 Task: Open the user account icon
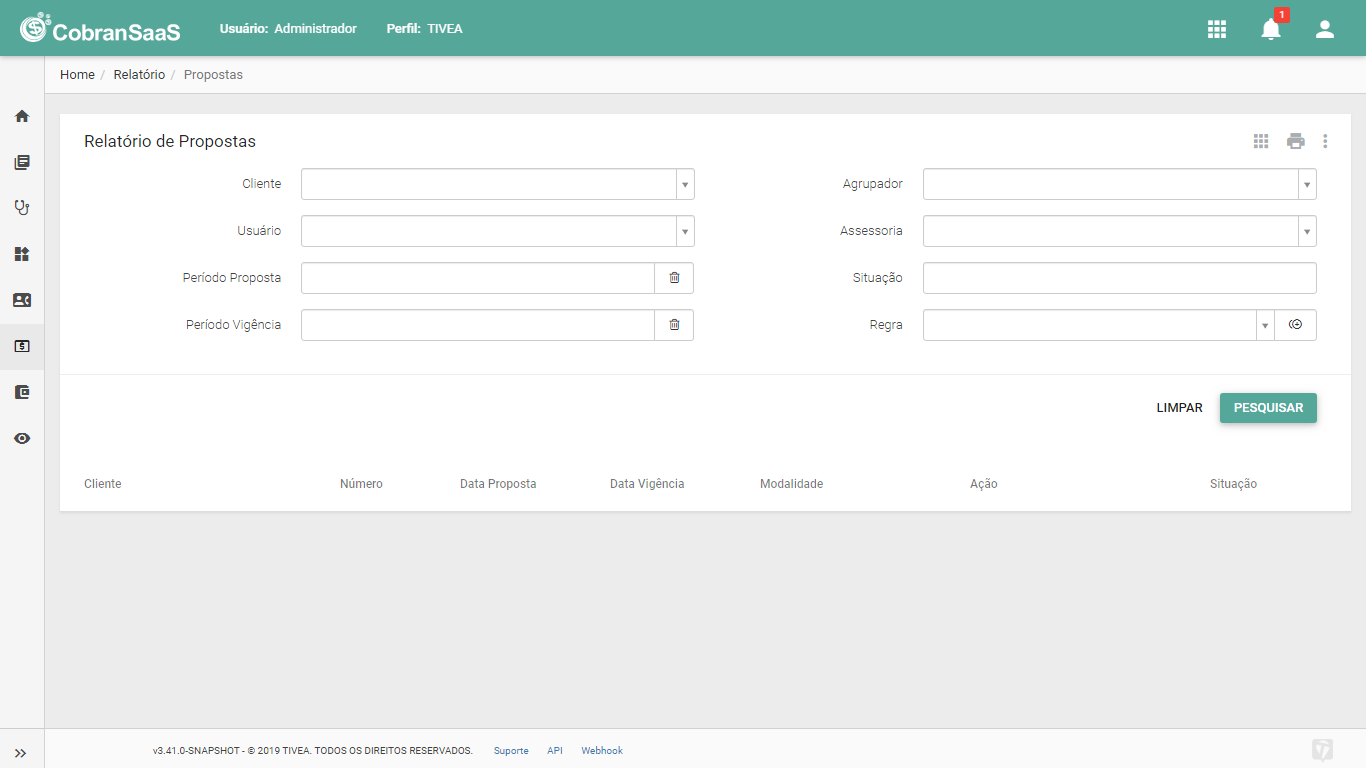1325,29
